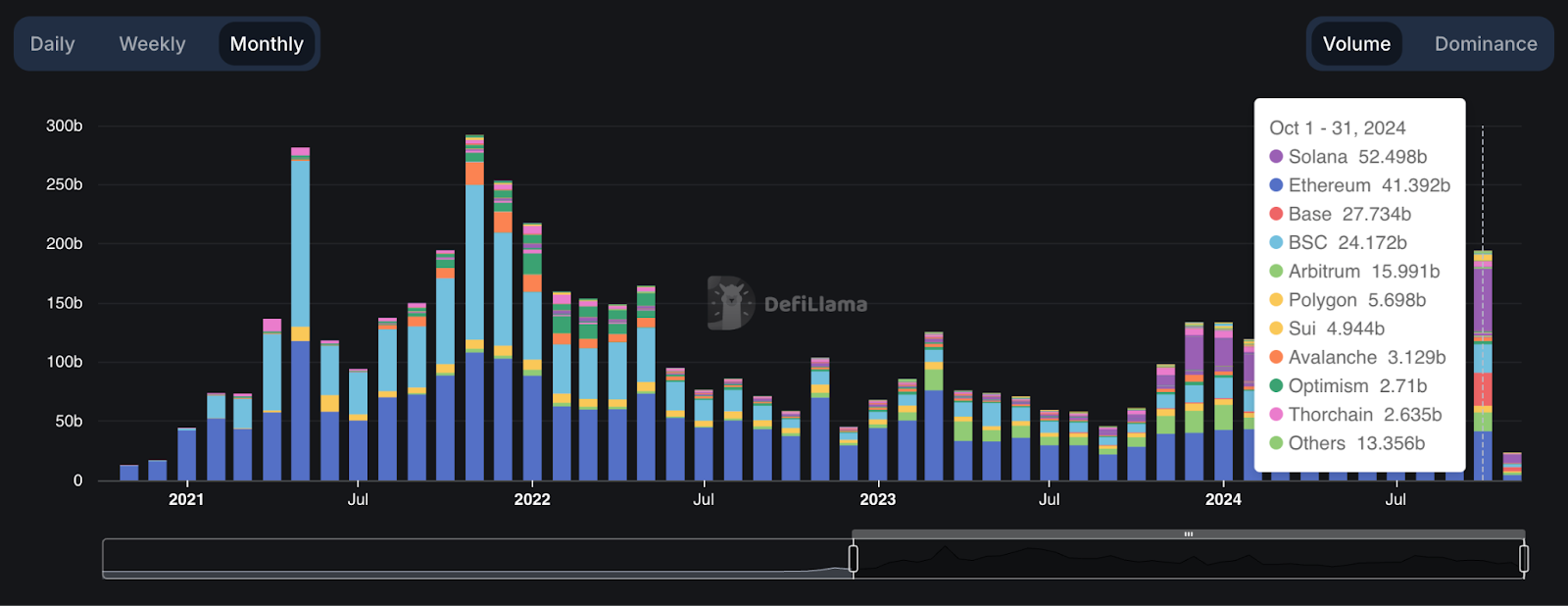Click the red Base legend dot

point(1276,214)
